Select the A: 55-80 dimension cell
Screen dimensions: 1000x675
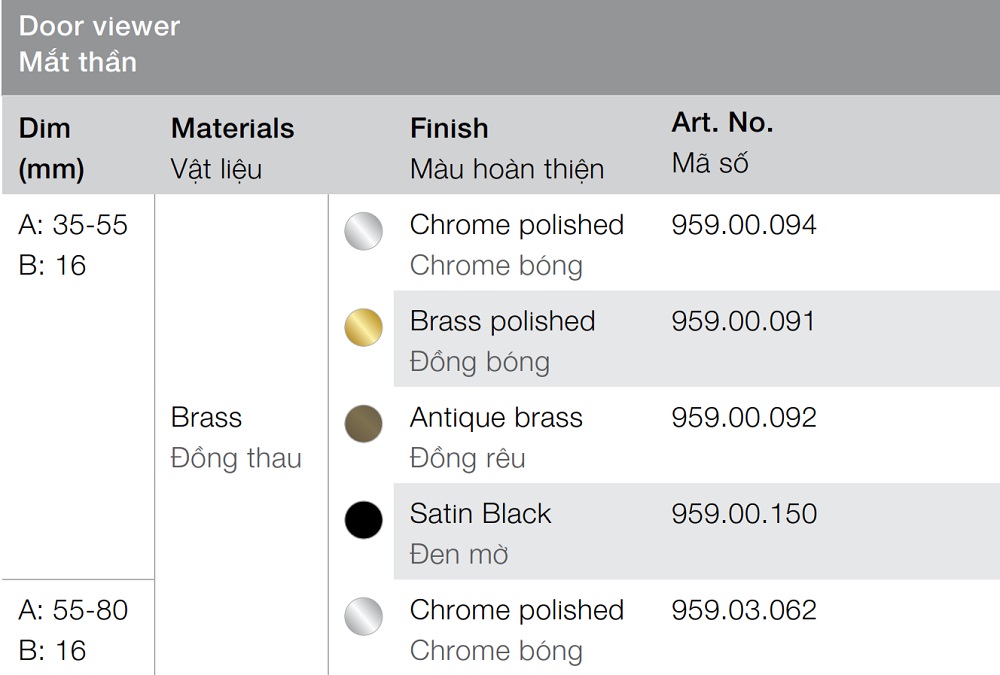(73, 610)
